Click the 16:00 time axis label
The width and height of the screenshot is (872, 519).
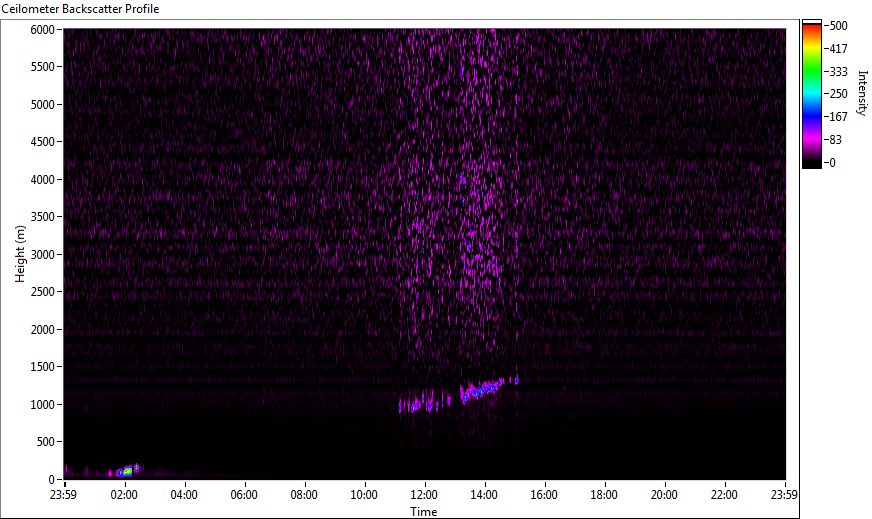(544, 495)
